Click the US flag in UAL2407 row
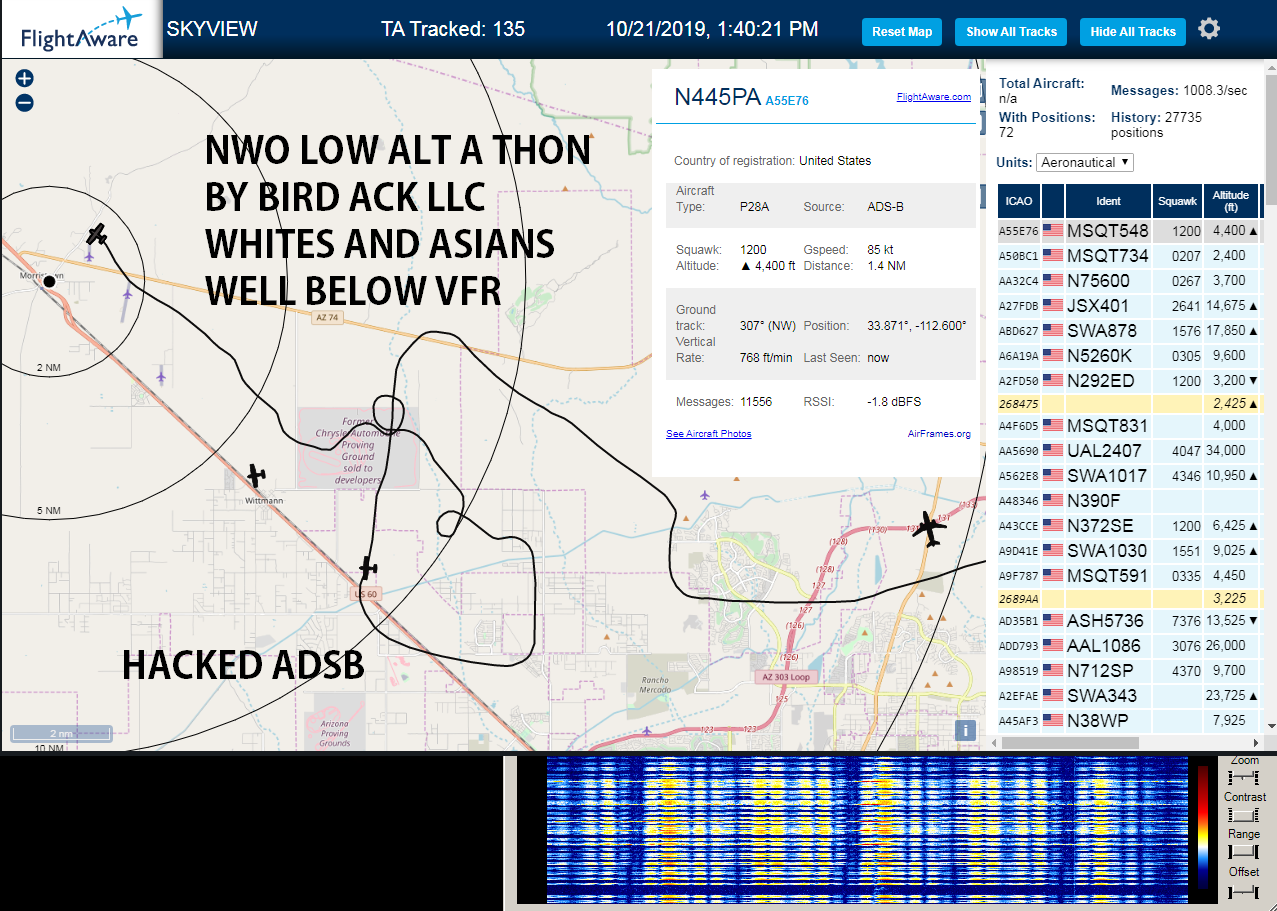1277x911 pixels. [1052, 451]
